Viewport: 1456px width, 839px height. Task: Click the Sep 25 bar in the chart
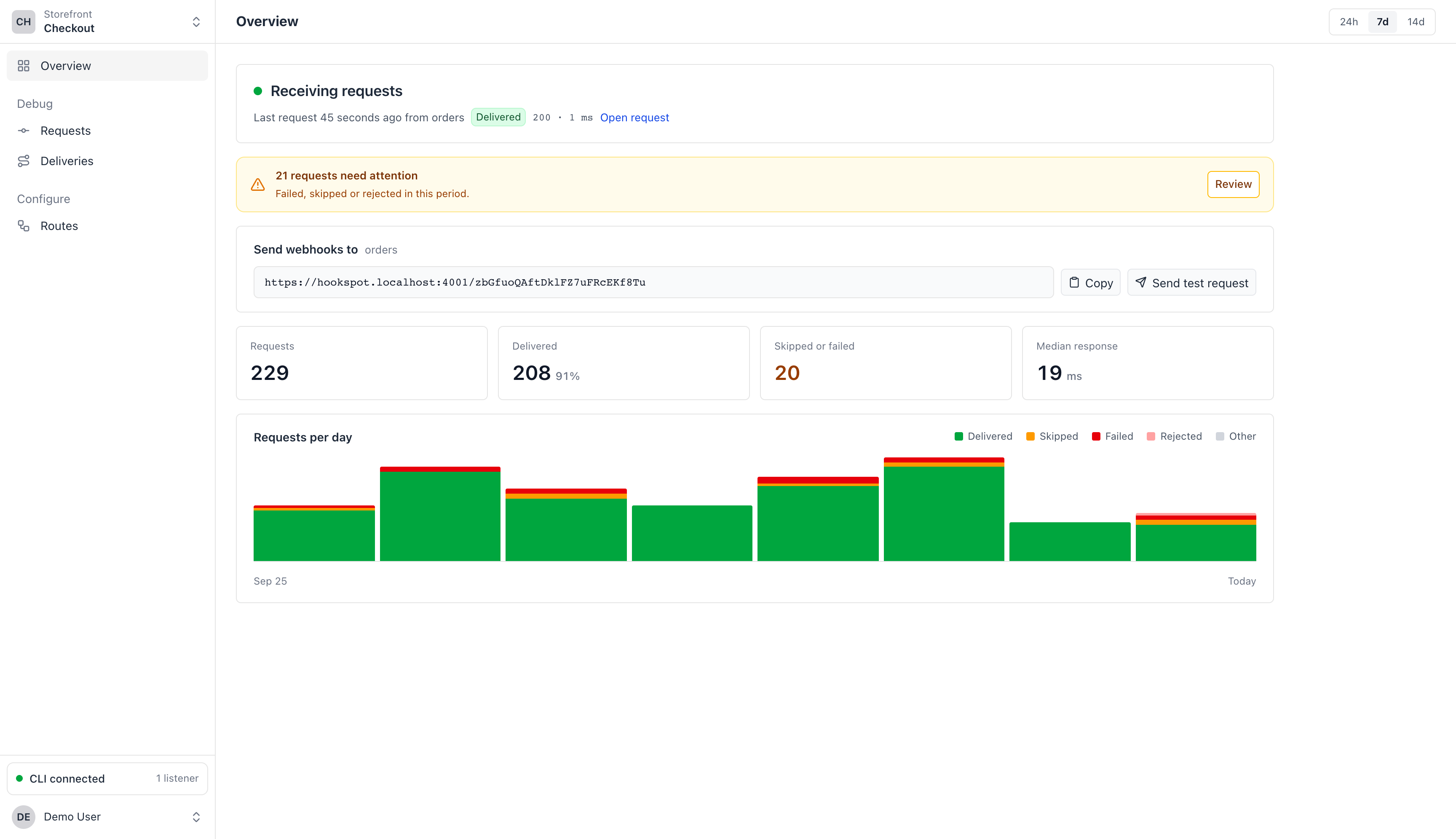(314, 533)
